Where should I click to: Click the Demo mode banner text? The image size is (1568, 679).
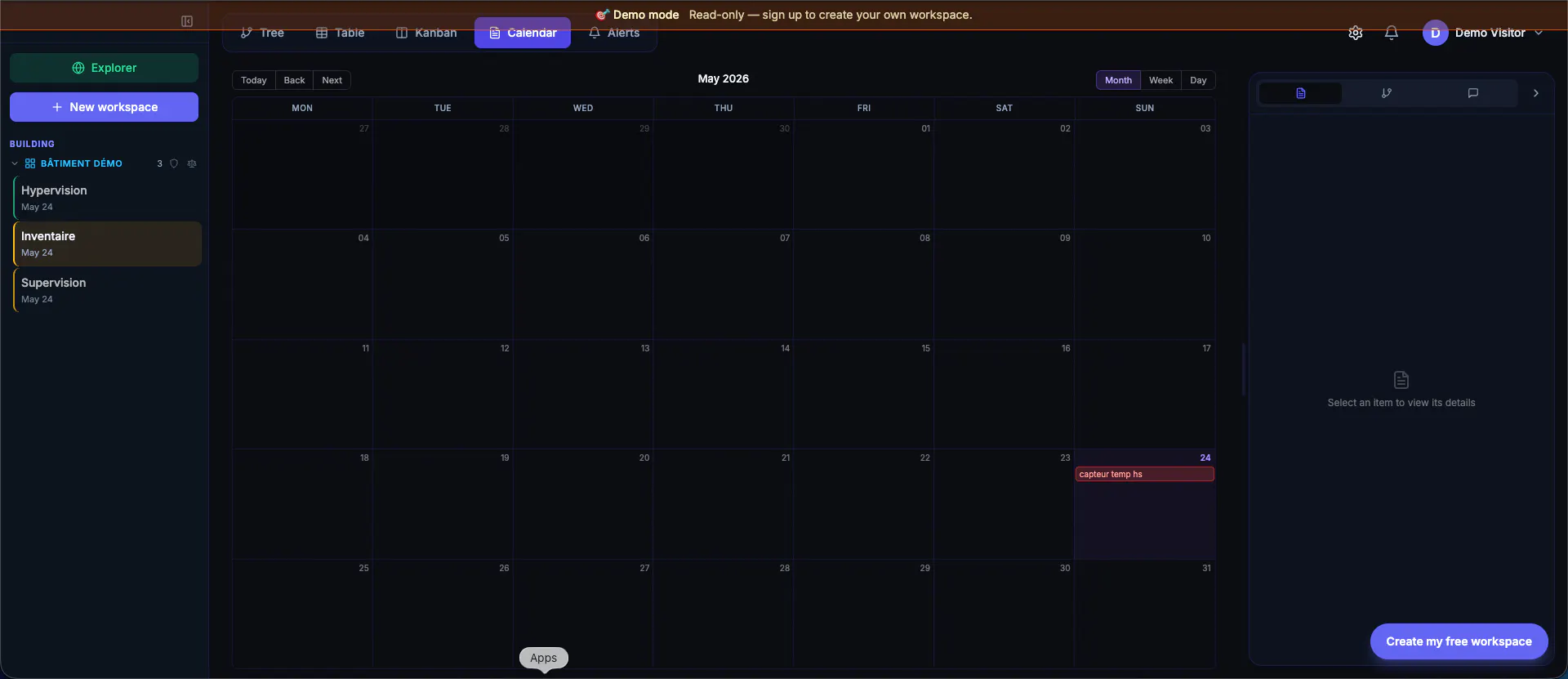coord(646,15)
